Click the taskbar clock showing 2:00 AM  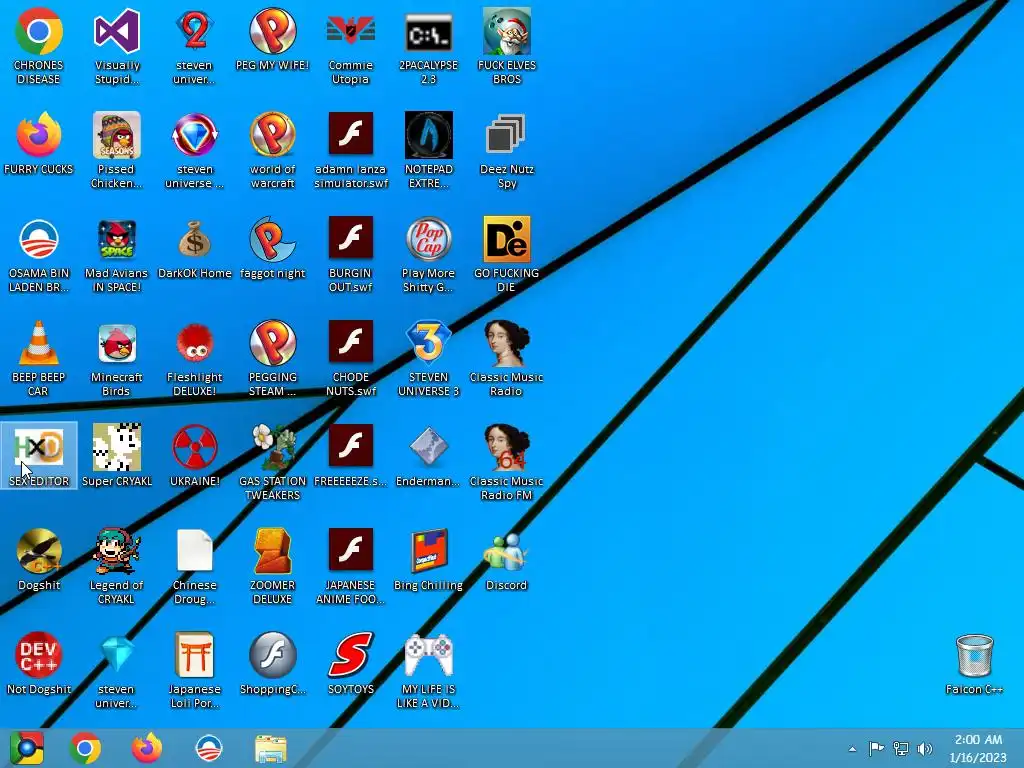pos(978,748)
